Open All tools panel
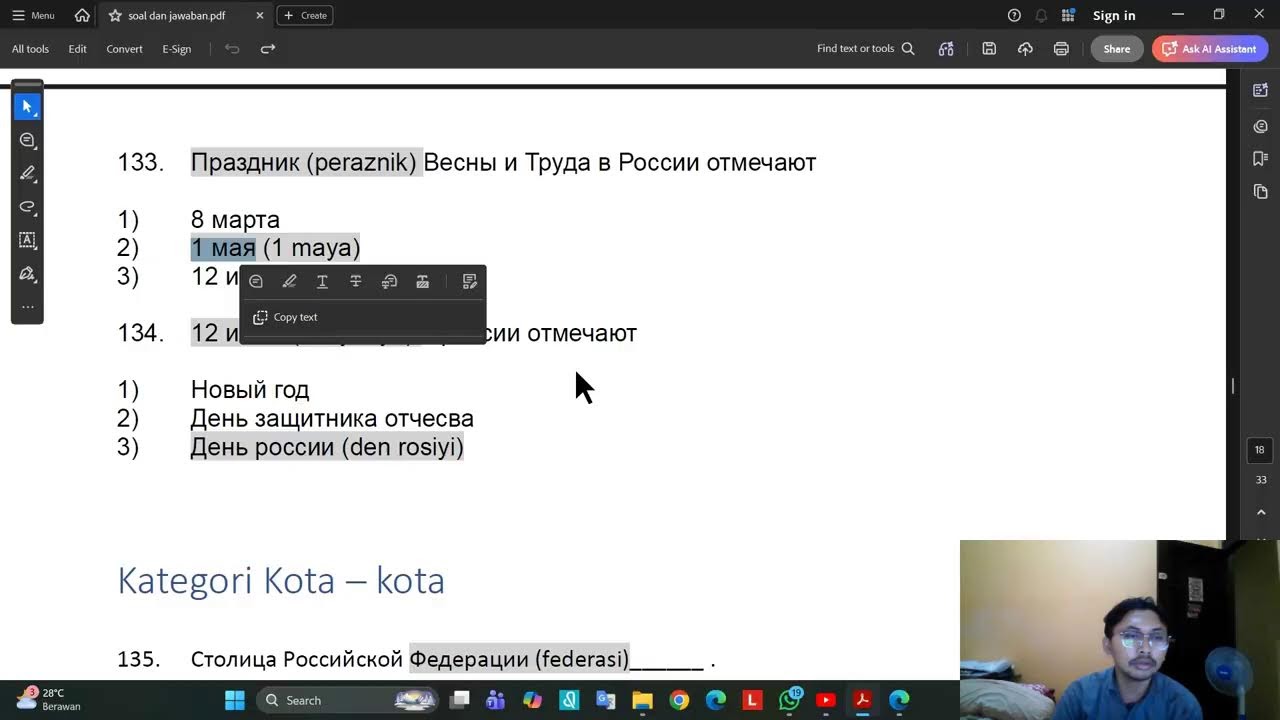This screenshot has width=1280, height=720. pyautogui.click(x=30, y=49)
